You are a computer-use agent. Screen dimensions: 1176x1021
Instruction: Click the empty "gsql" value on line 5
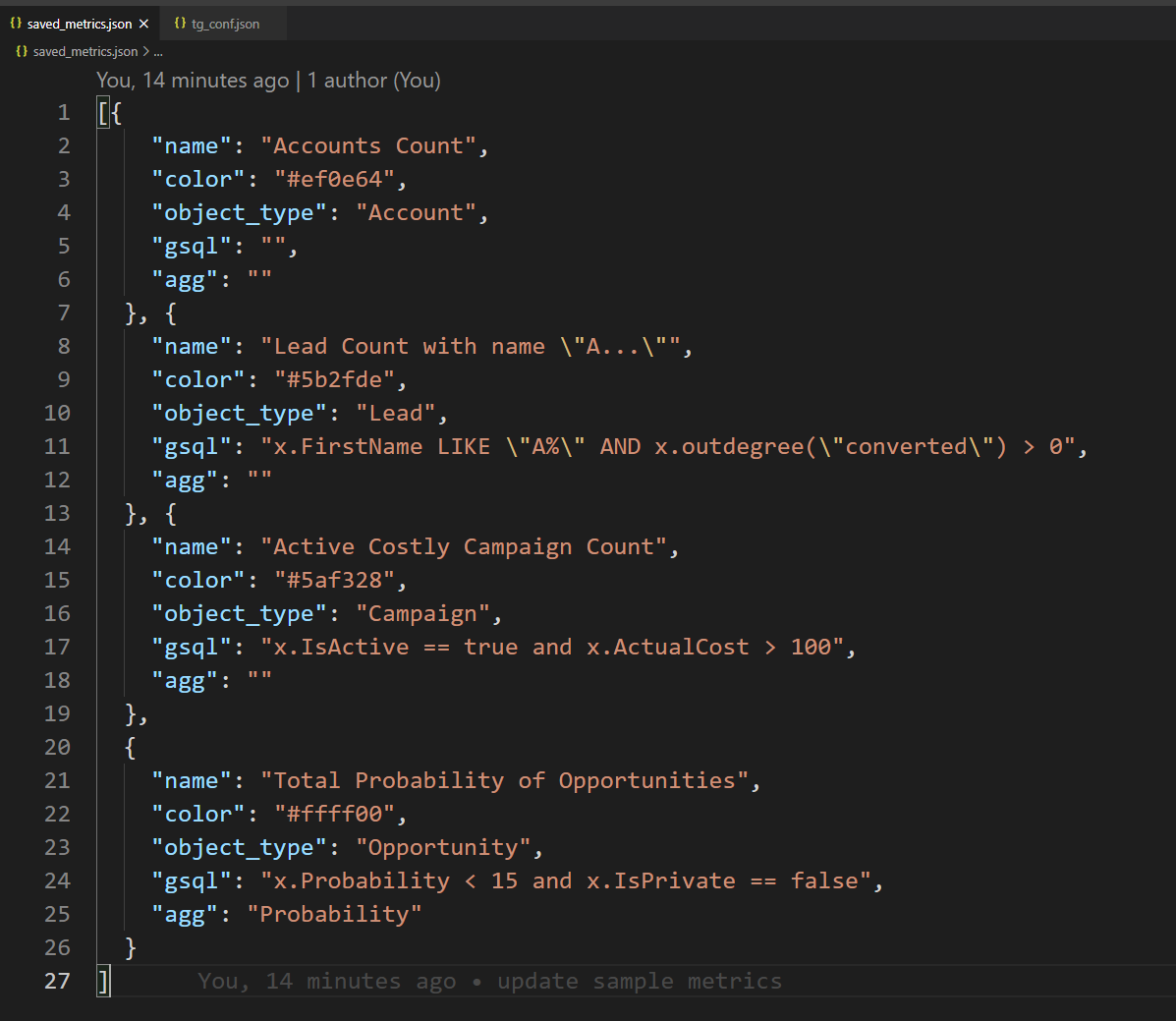(x=273, y=246)
